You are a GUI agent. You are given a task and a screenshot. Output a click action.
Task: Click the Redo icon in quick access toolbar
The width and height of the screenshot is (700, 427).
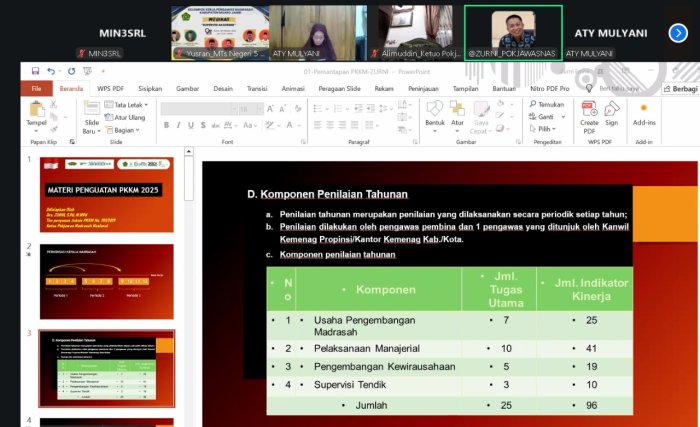71,71
